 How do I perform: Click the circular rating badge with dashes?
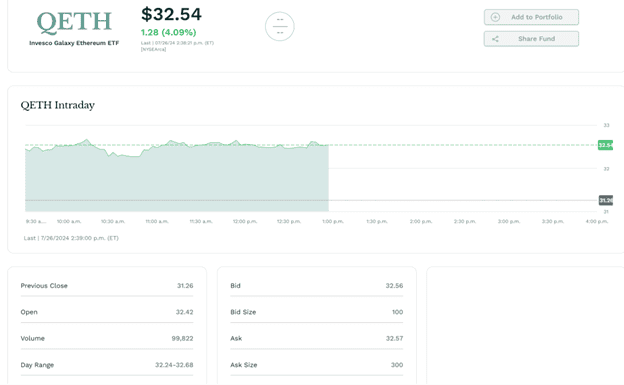pos(280,26)
